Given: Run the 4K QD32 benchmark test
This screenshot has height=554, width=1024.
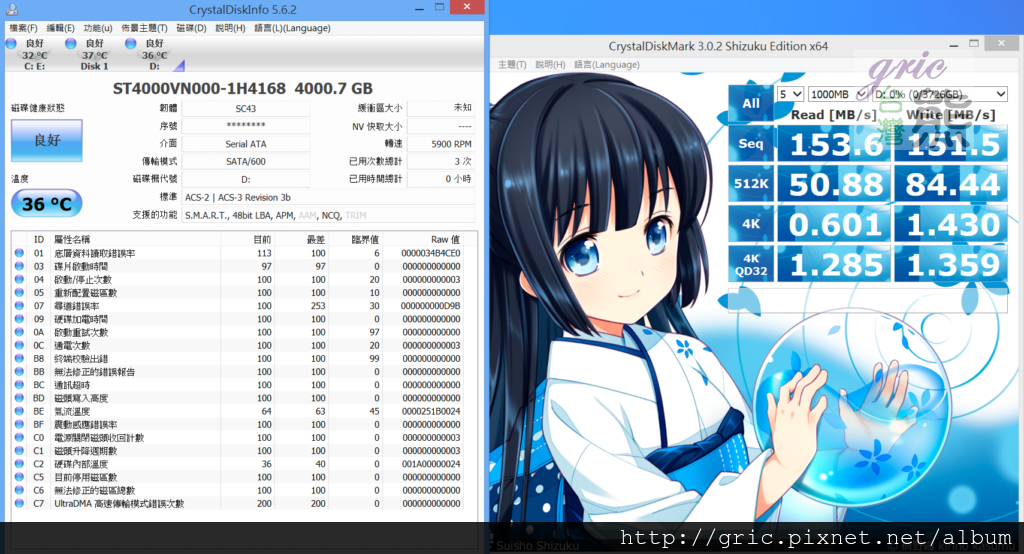Looking at the screenshot, I should 751,264.
